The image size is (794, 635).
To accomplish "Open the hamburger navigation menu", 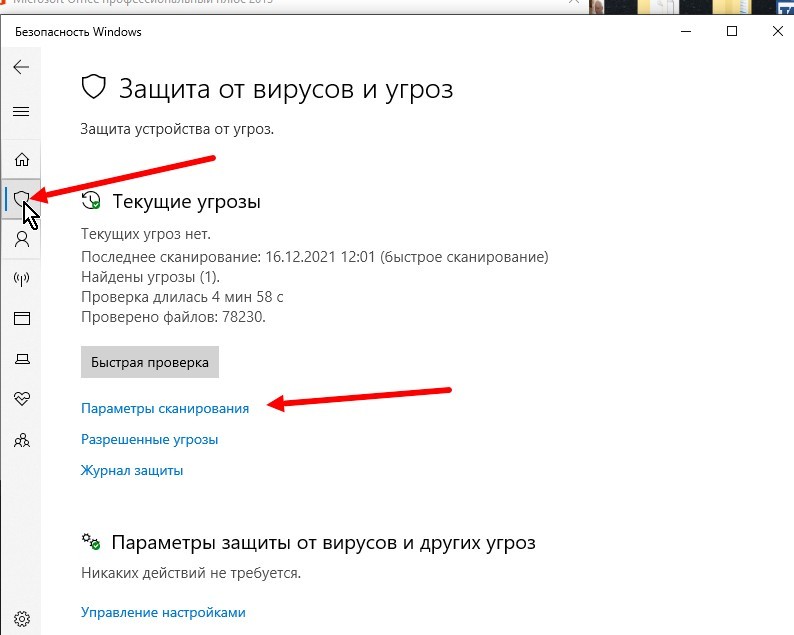I will tap(21, 111).
